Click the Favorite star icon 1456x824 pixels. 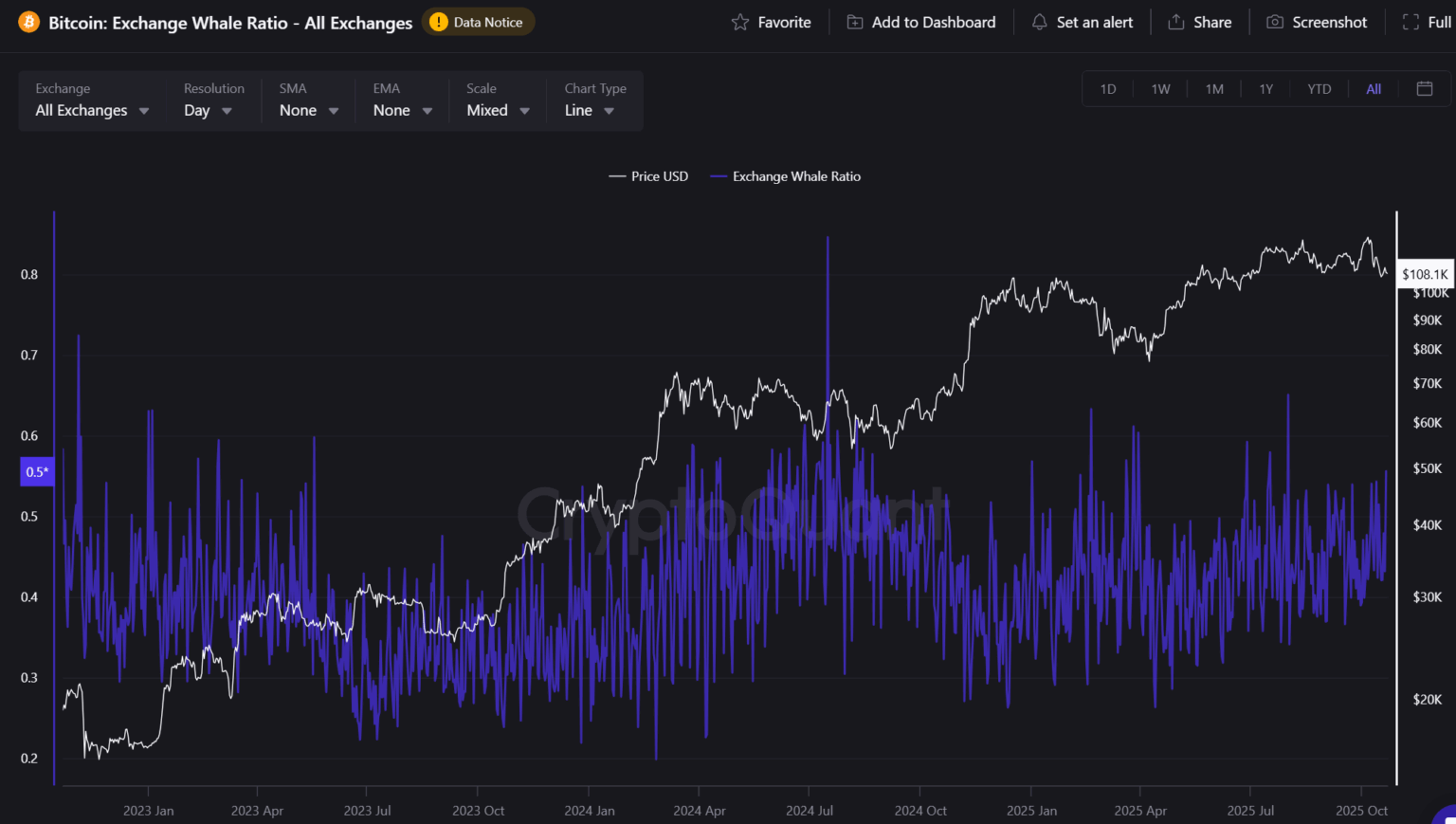pos(739,22)
